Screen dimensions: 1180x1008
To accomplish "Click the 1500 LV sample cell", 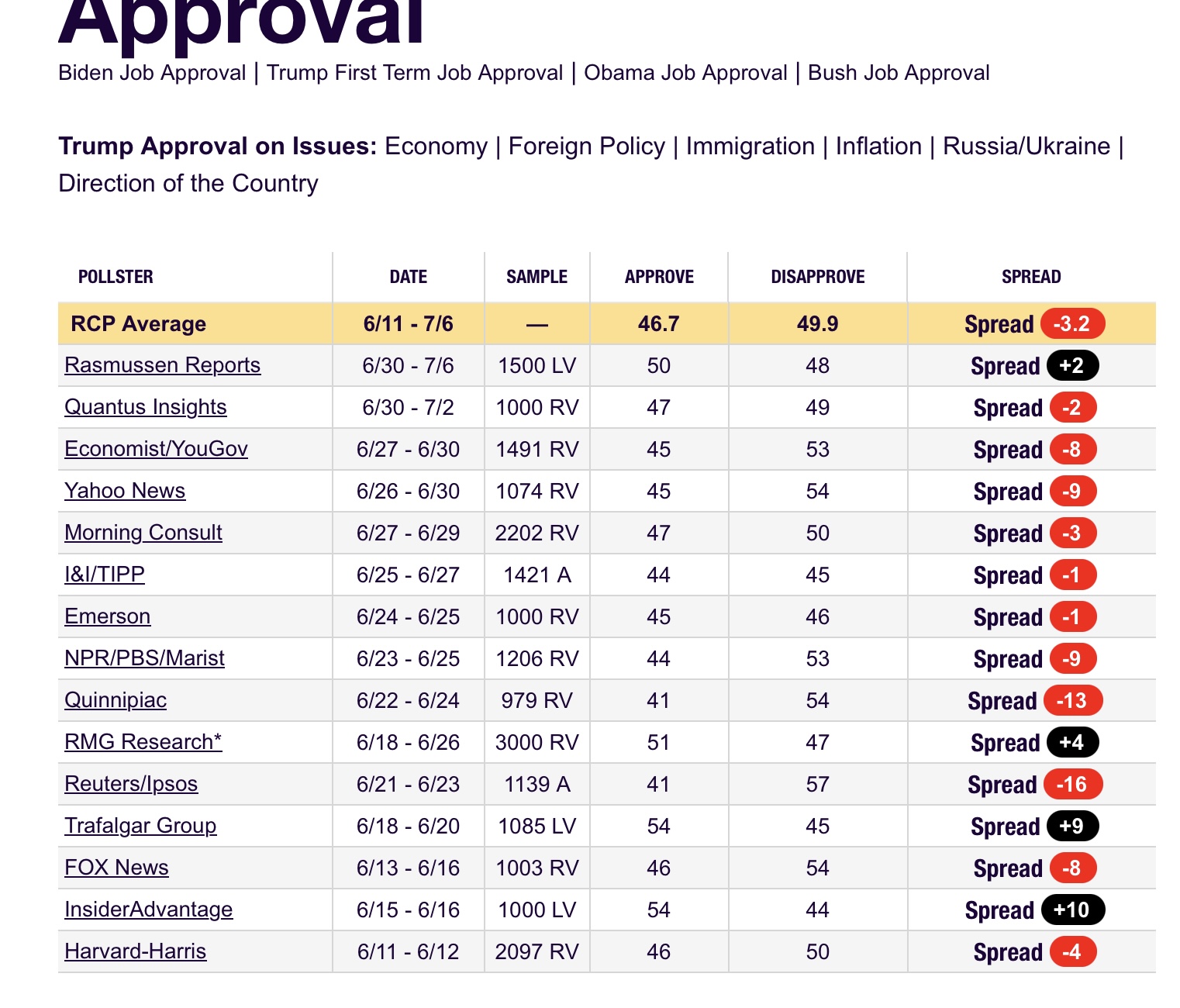I will [x=537, y=365].
